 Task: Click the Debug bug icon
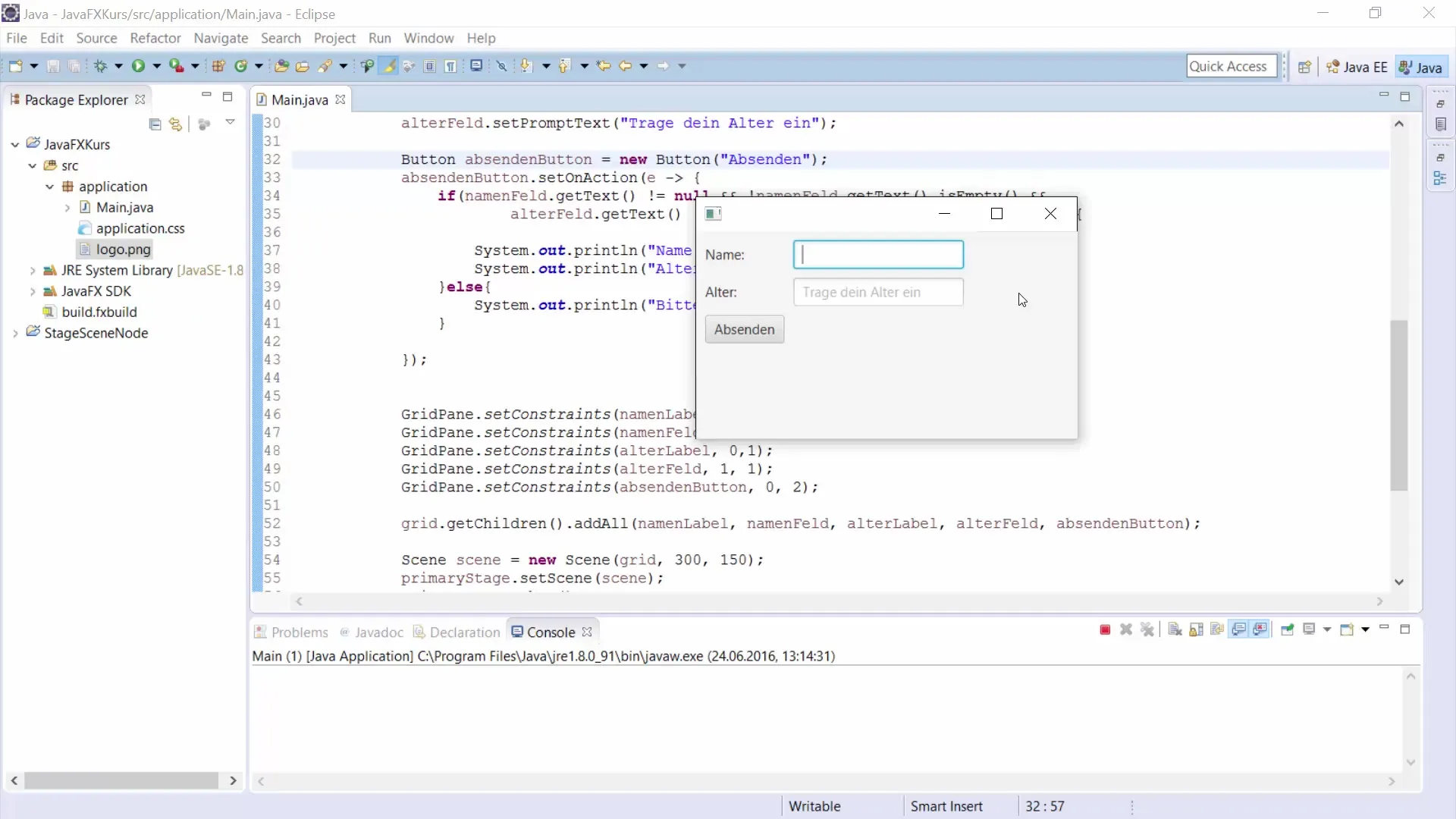(100, 66)
